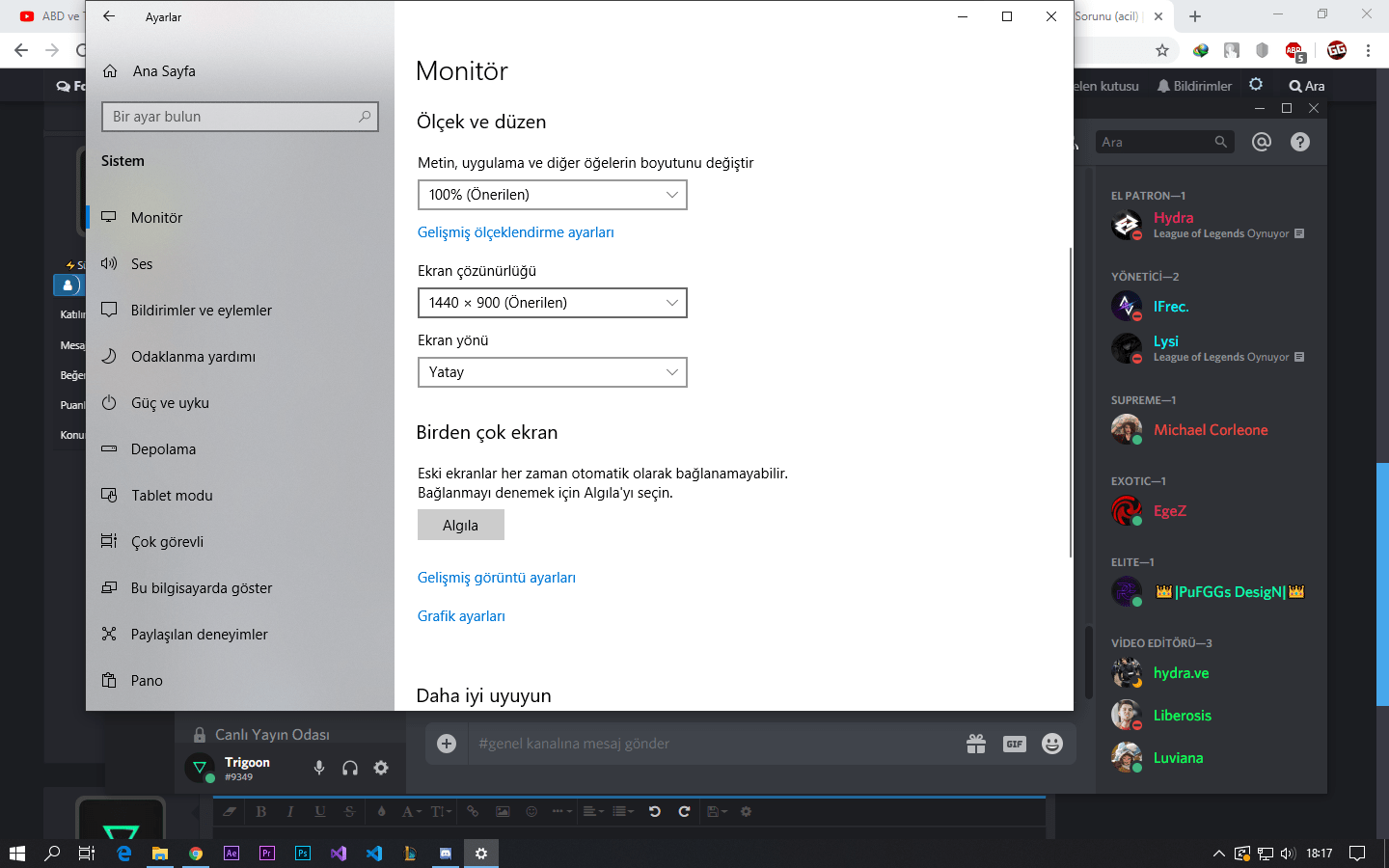1389x868 pixels.
Task: Open Bu bilgisayarda göster settings
Action: coord(240,588)
